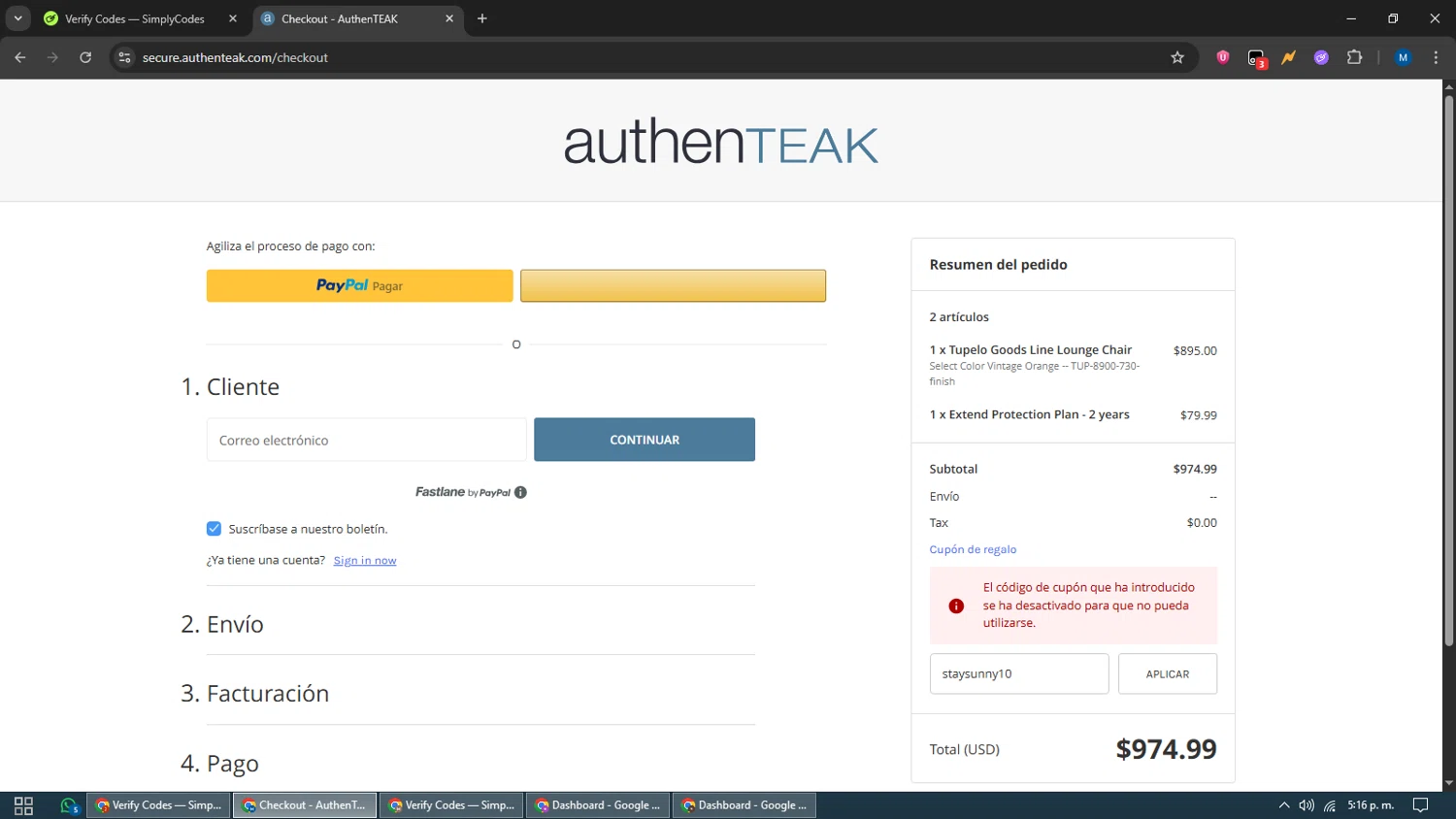Select the Checkout - AuthenTEAK tab
The width and height of the screenshot is (1456, 819).
(340, 18)
